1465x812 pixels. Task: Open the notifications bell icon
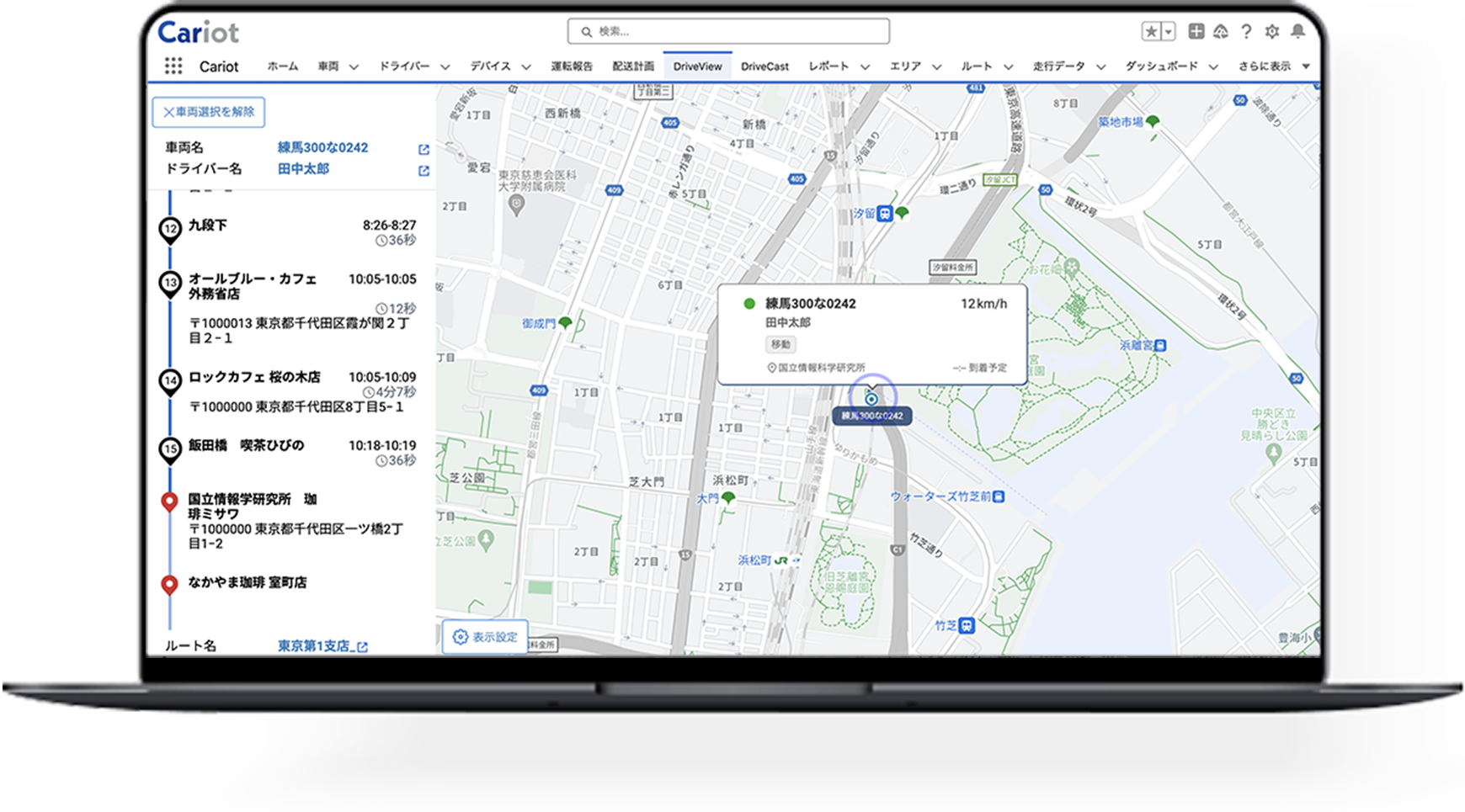tap(1298, 31)
